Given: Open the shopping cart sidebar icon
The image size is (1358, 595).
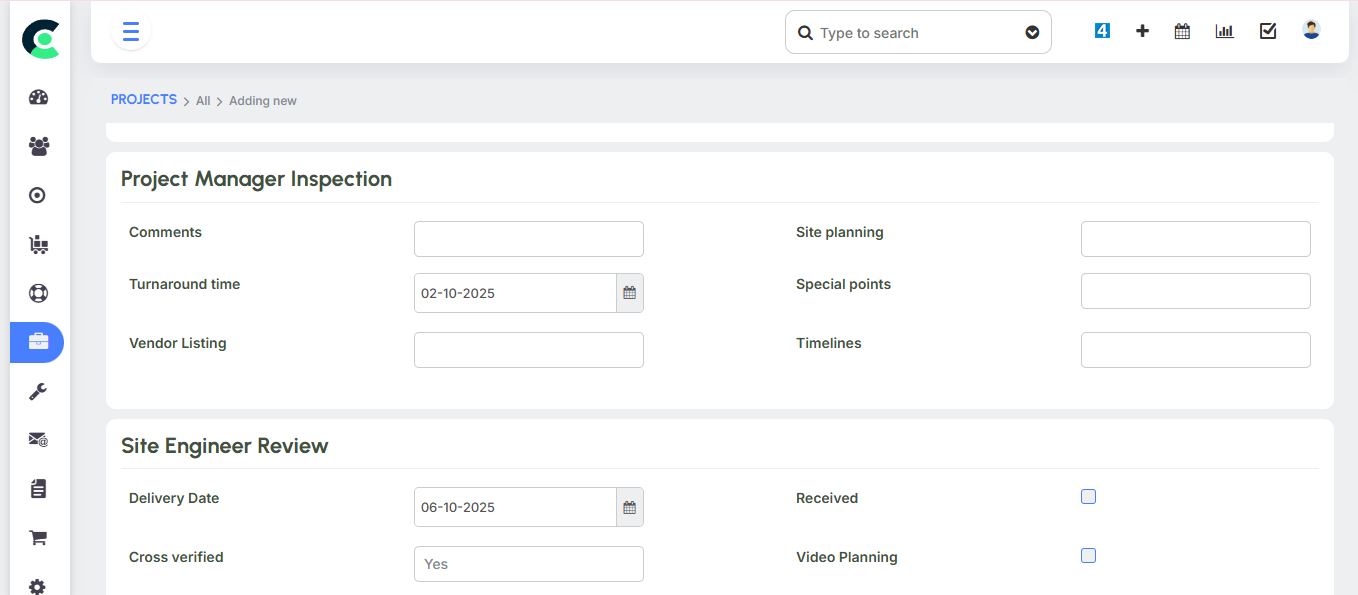Looking at the screenshot, I should (37, 537).
